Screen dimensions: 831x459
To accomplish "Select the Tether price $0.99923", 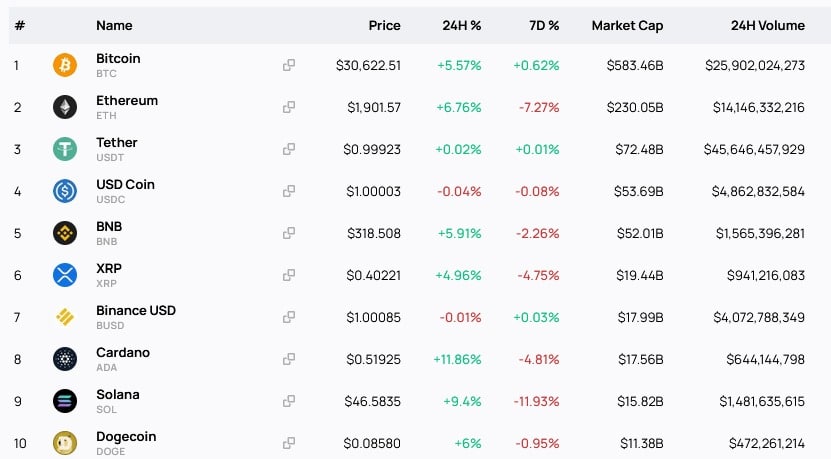I will (372, 149).
